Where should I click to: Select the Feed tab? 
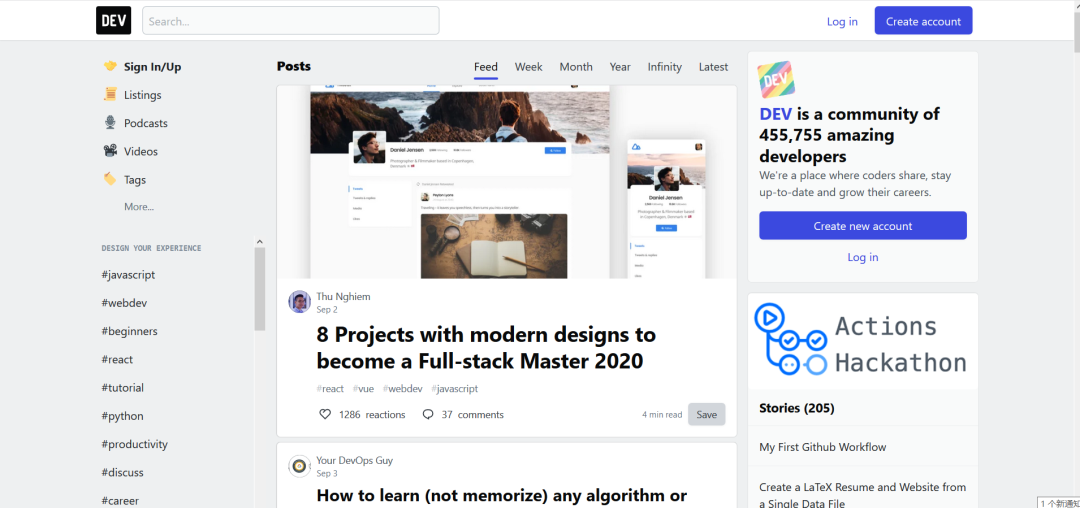486,67
